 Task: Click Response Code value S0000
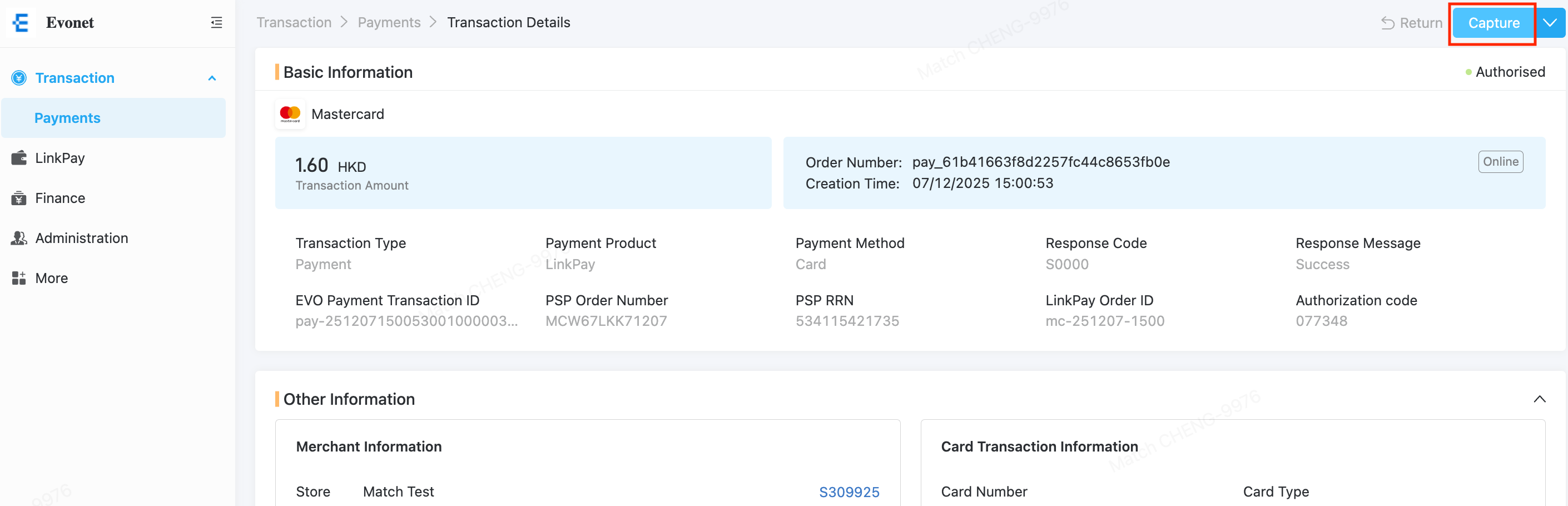[1067, 264]
